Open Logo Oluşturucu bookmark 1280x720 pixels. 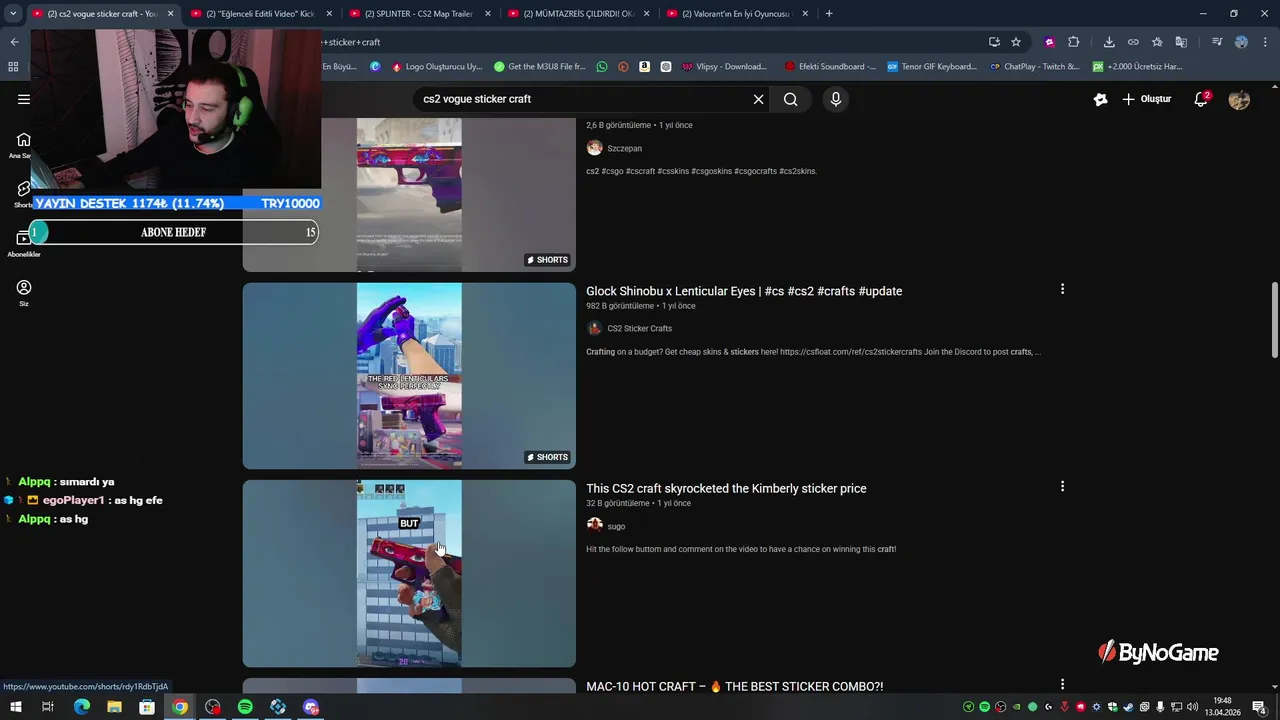pos(437,67)
